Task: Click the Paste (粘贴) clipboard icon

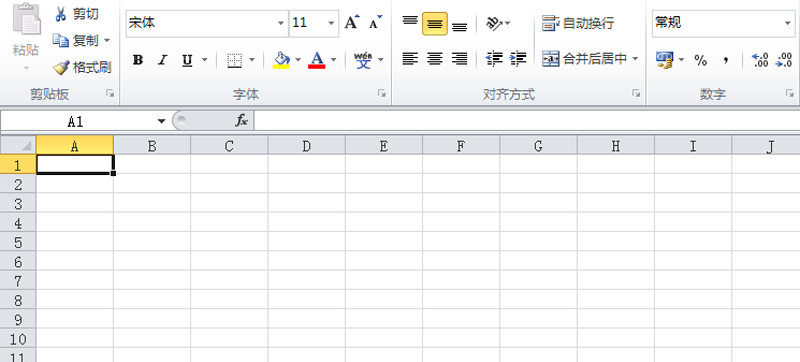Action: click(27, 19)
